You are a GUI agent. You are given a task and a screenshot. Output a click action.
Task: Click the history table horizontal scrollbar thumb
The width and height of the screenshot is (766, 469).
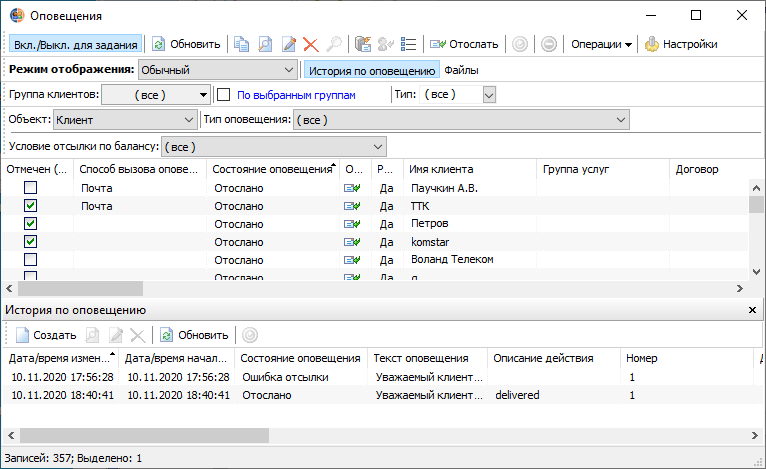(x=144, y=435)
